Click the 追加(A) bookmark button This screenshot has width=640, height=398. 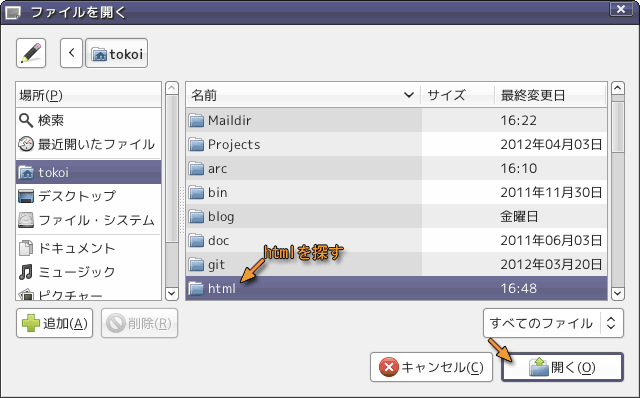55,323
